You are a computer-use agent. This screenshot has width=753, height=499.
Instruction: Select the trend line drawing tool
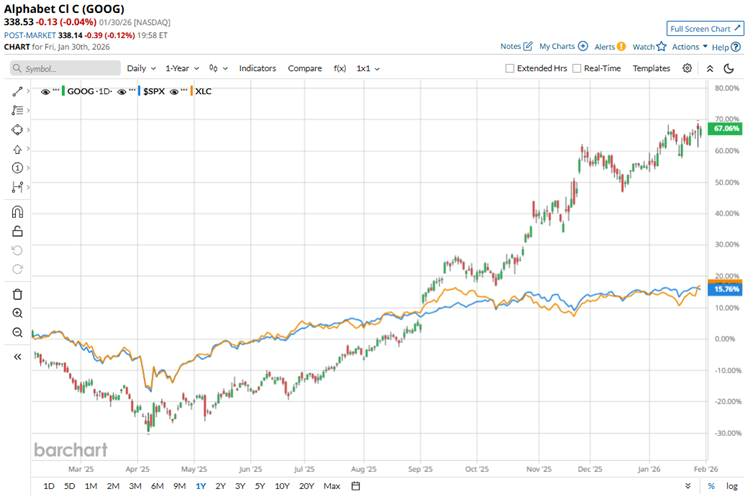pyautogui.click(x=17, y=91)
